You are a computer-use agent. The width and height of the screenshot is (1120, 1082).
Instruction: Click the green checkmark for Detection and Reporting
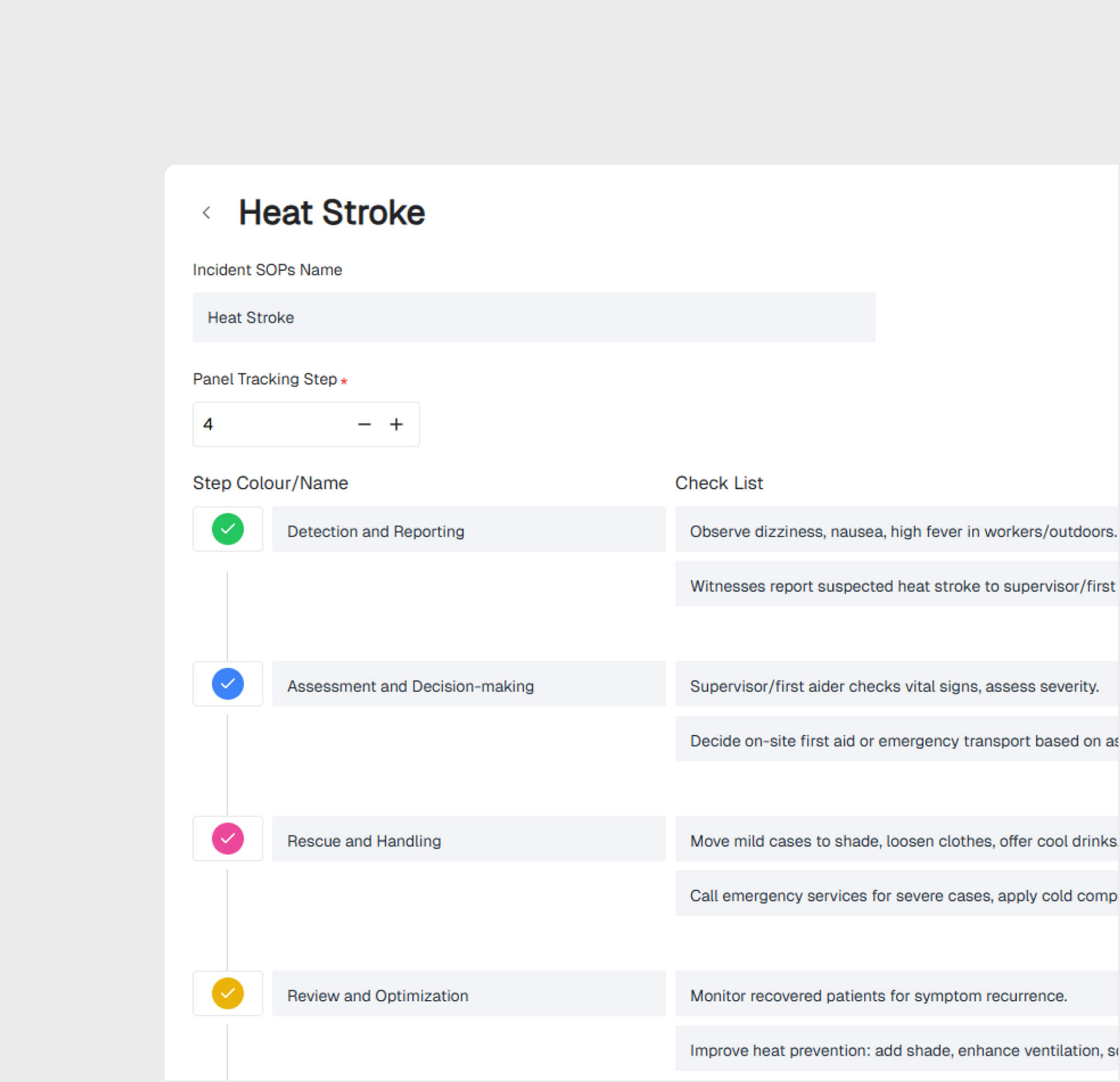pos(227,529)
